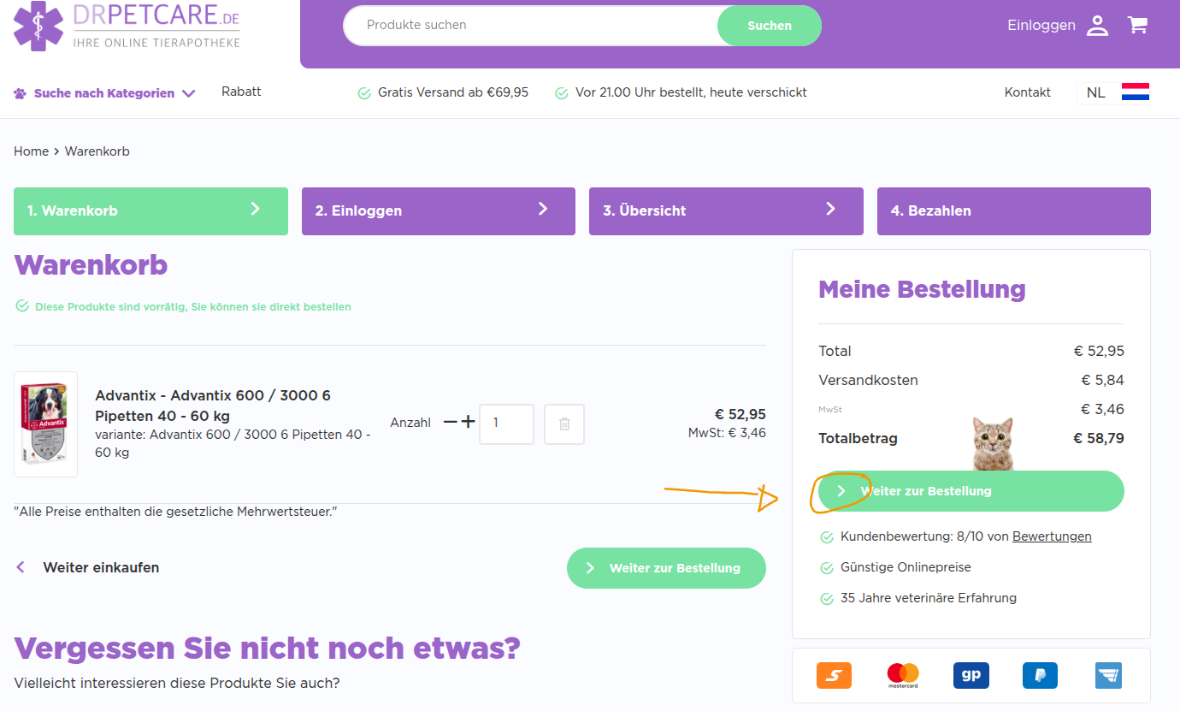Click Weiter einkaufen link
The image size is (1180, 711).
coord(101,567)
